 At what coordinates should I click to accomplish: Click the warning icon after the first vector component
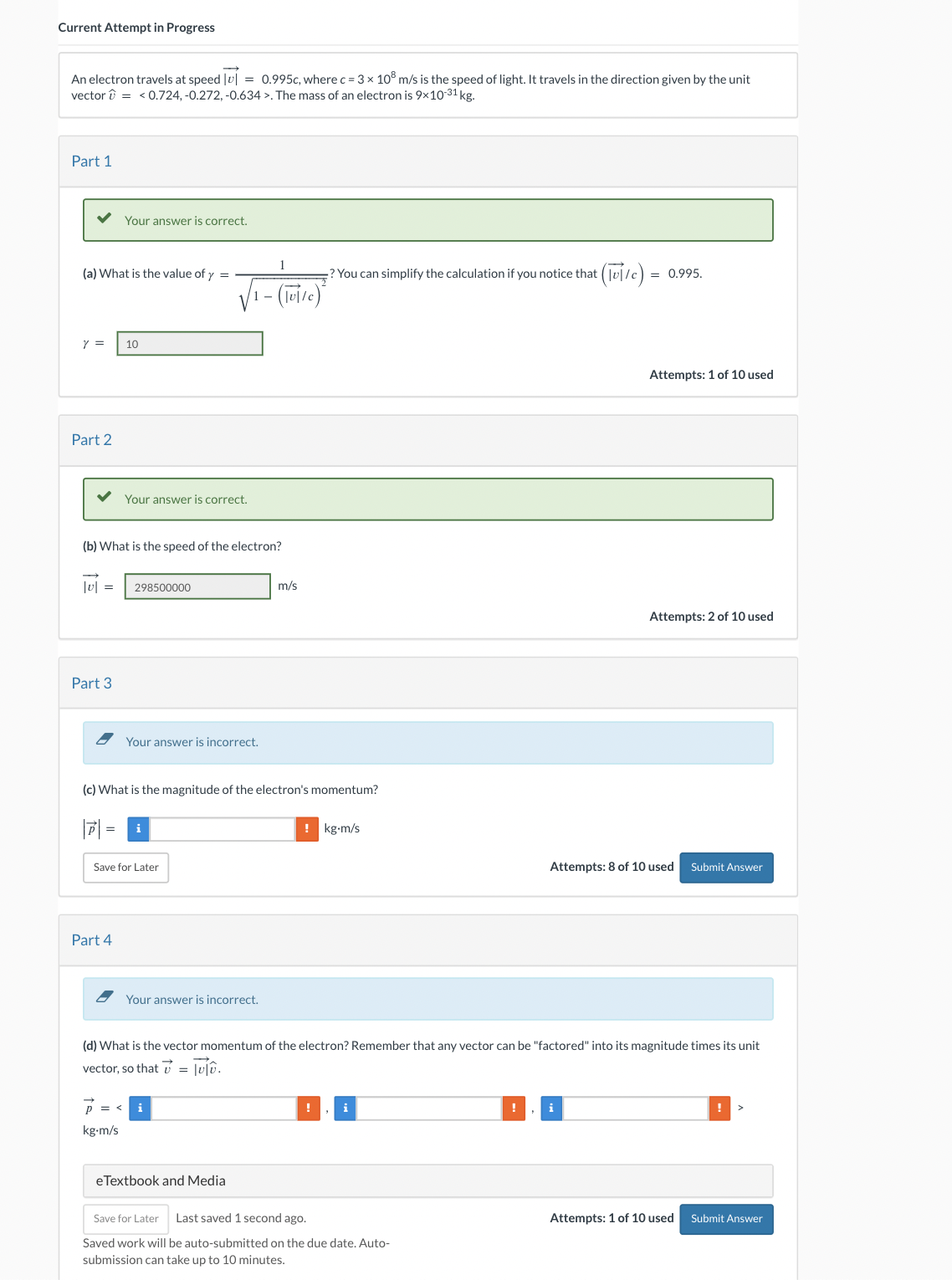[307, 1108]
